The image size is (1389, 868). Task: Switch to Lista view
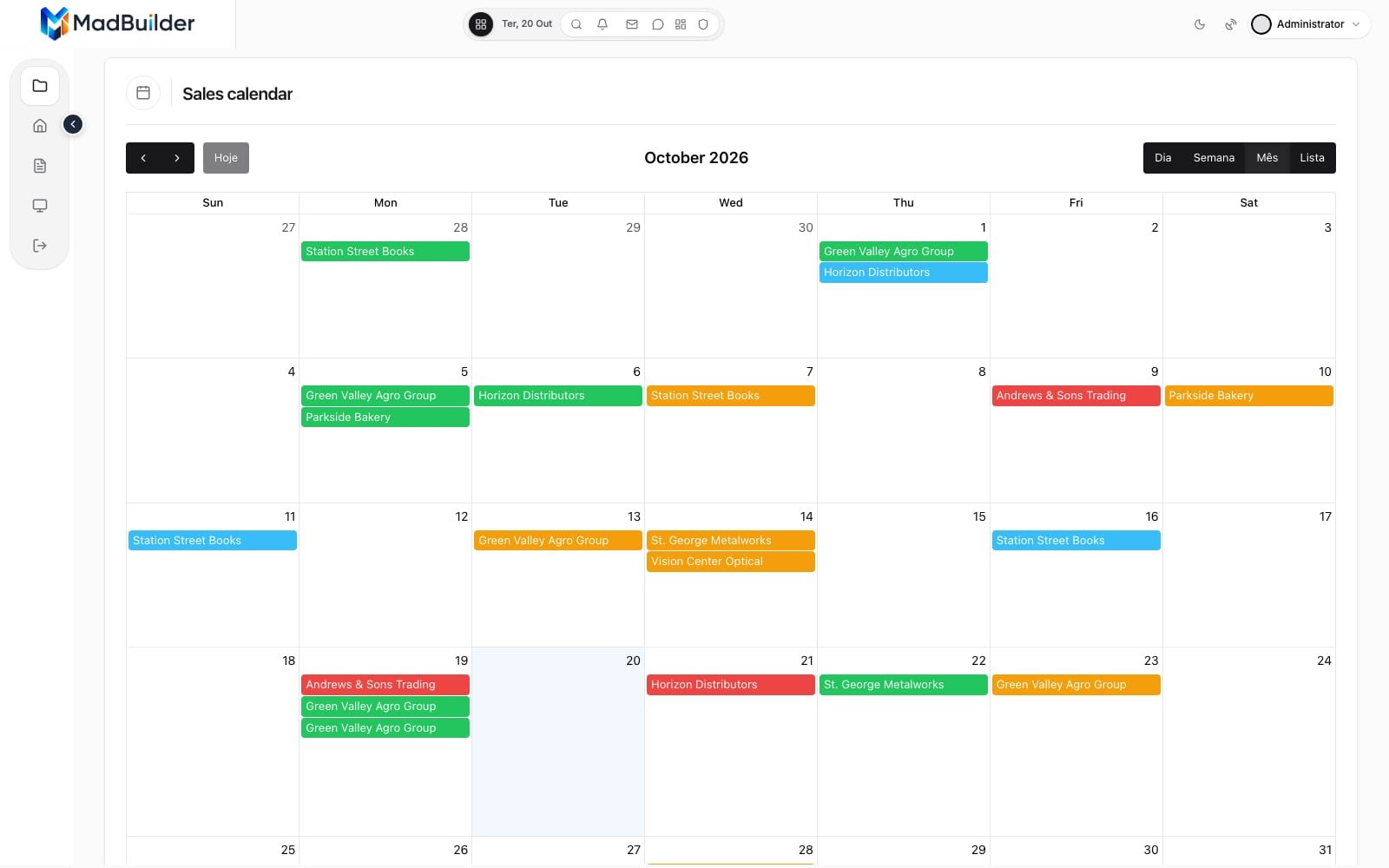(x=1312, y=158)
